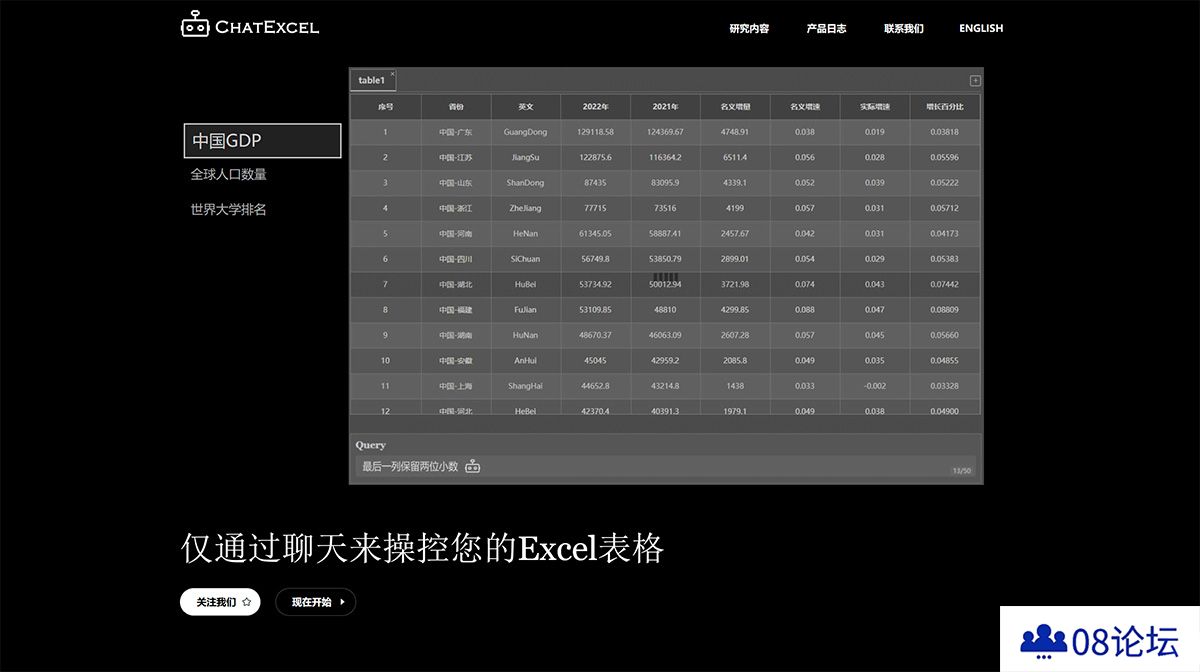This screenshot has height=672, width=1200.
Task: Select the SiChuan cell
Action: [x=525, y=259]
